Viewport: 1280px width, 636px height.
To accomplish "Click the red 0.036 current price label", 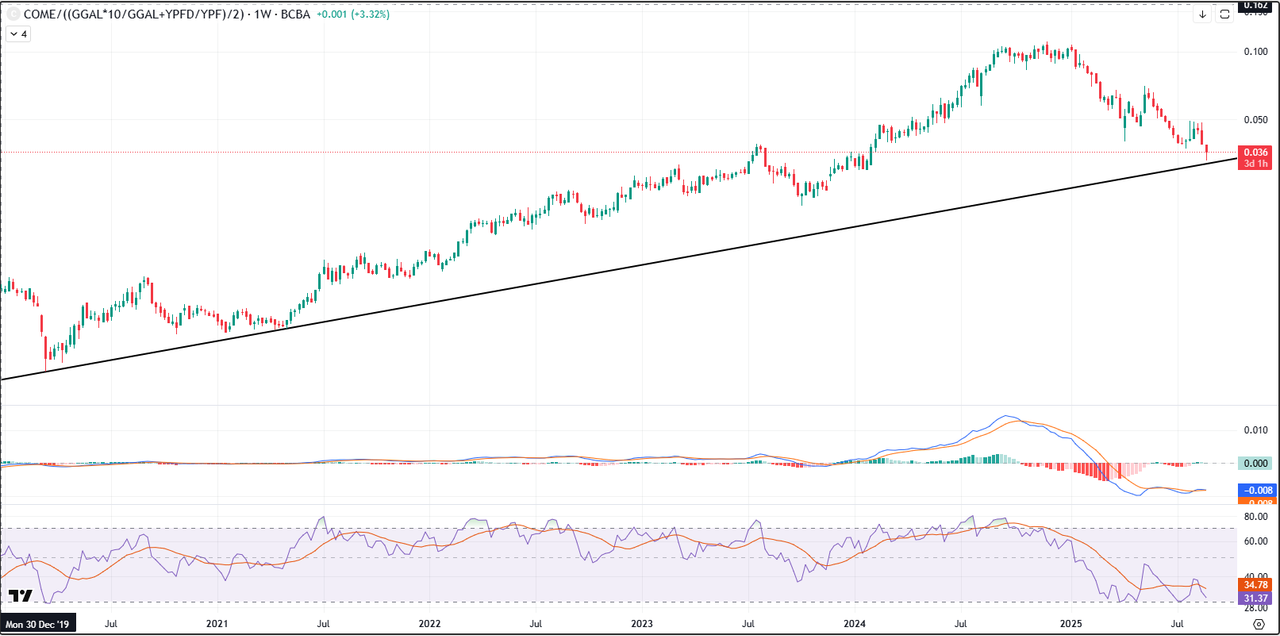I will click(x=1257, y=152).
